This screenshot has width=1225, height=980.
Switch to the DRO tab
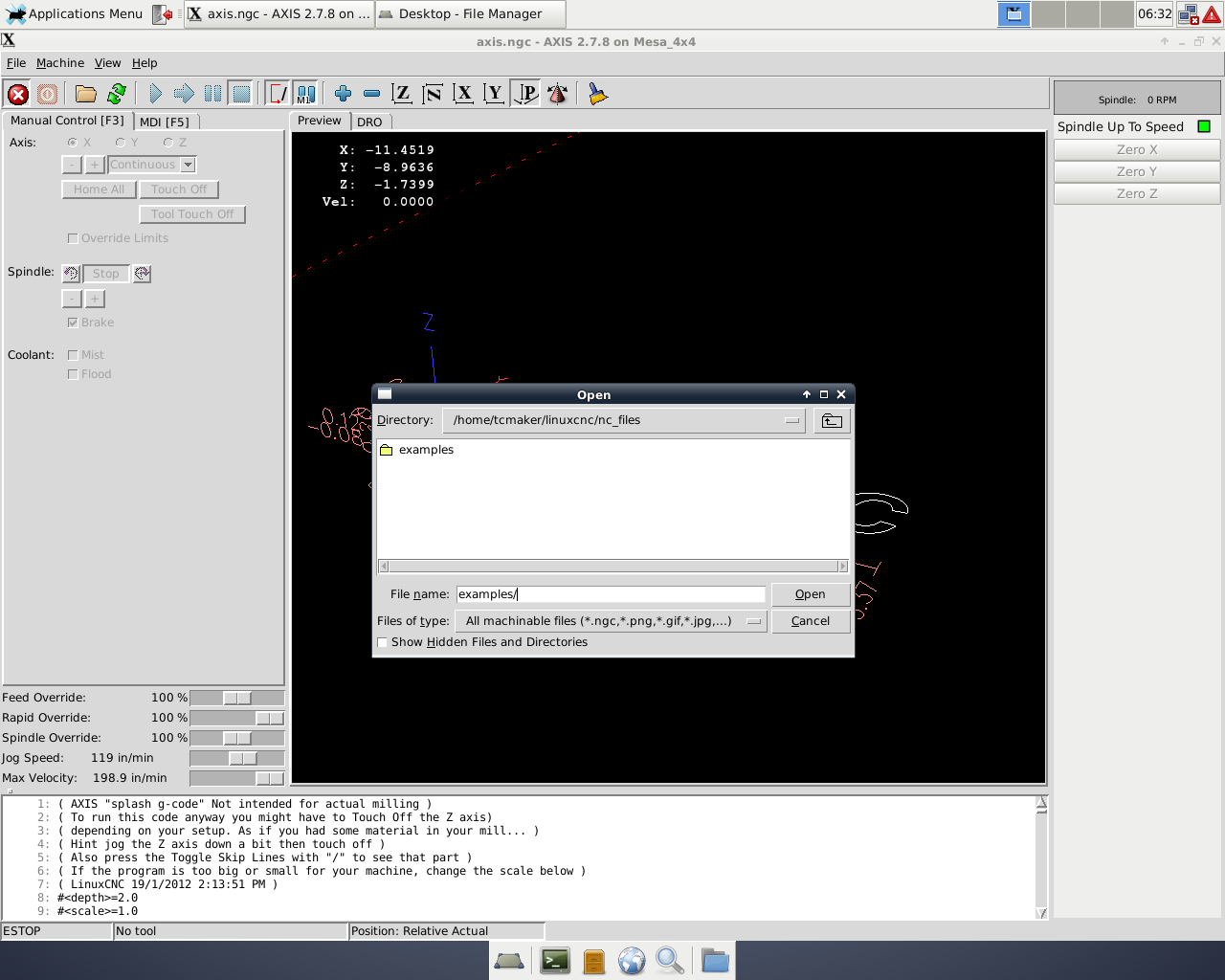coord(369,122)
